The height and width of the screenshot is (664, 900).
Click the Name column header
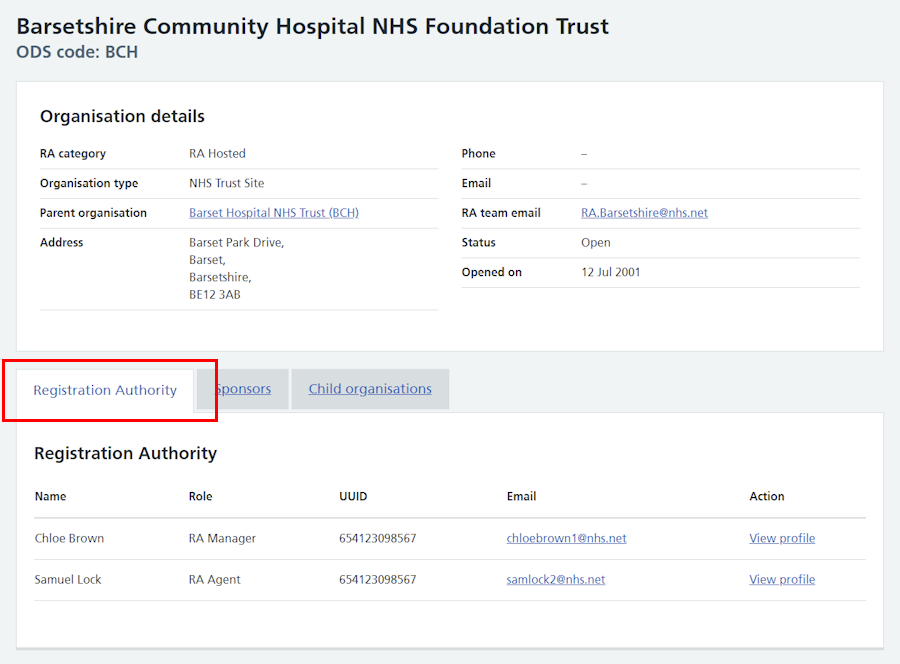(51, 496)
